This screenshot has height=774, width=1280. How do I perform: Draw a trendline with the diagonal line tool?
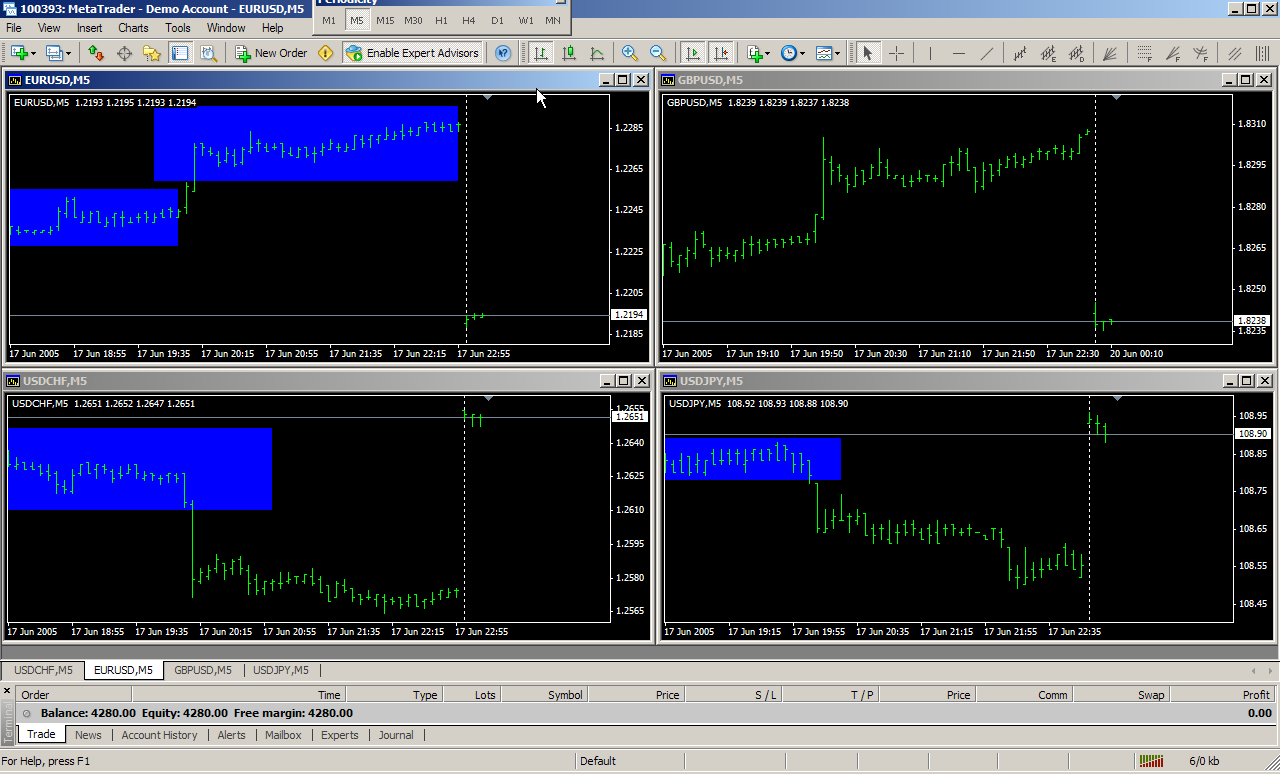click(x=987, y=53)
